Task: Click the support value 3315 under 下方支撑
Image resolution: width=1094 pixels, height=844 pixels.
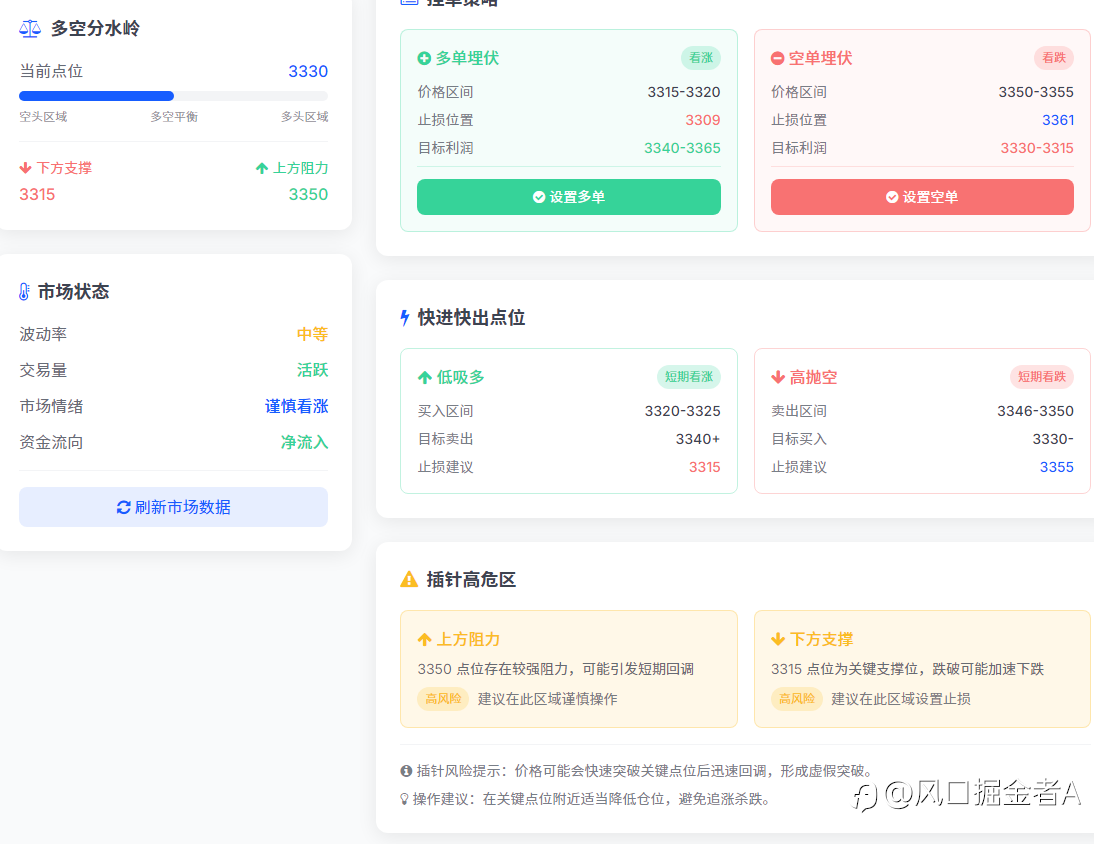Action: tap(37, 195)
